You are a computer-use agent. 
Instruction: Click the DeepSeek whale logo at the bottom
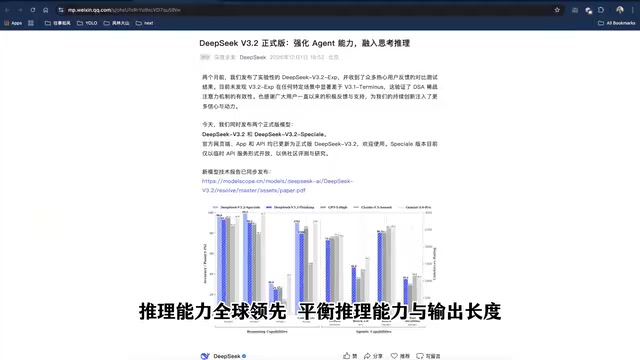205,356
